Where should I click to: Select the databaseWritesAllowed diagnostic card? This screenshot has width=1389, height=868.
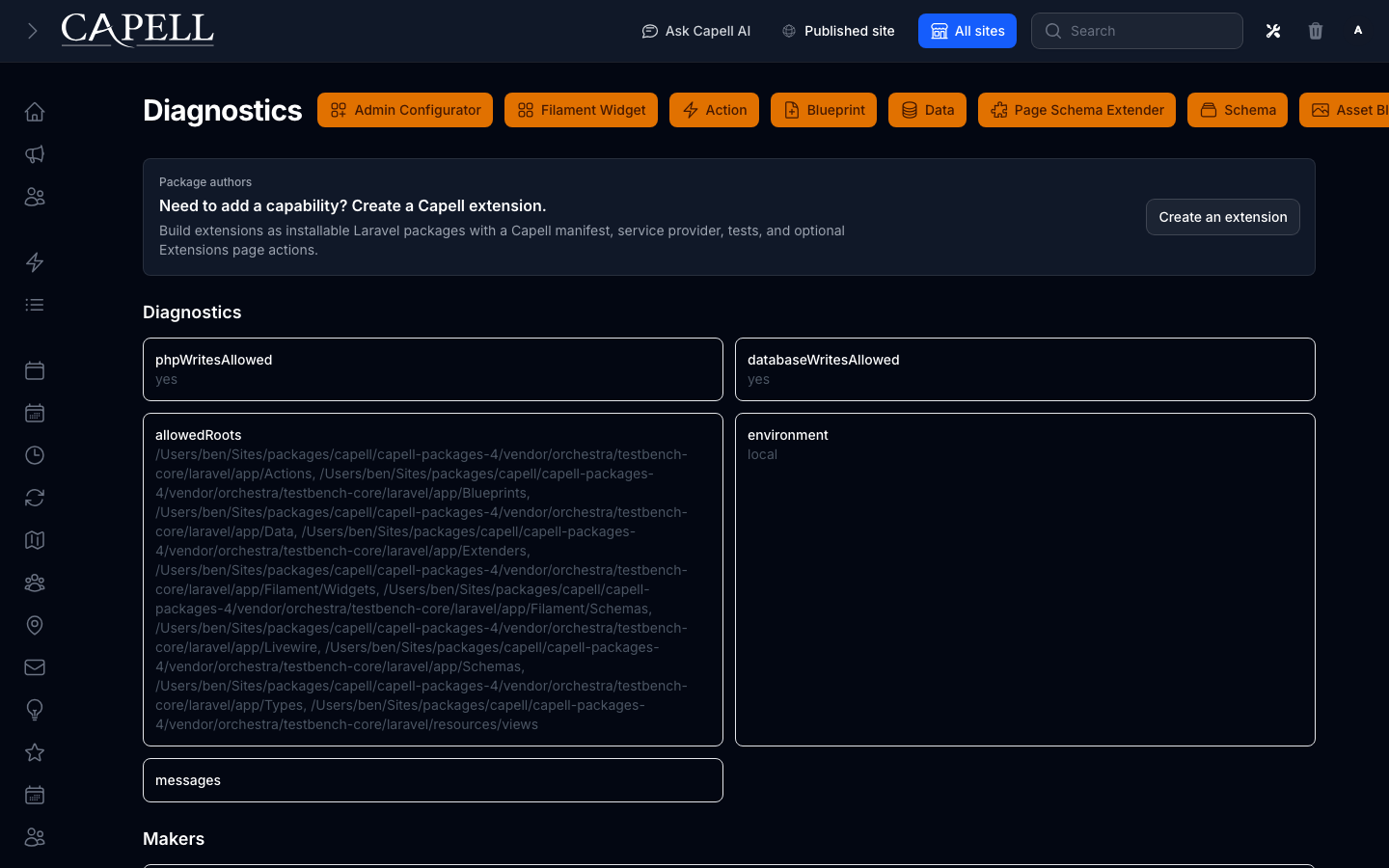tap(1025, 369)
